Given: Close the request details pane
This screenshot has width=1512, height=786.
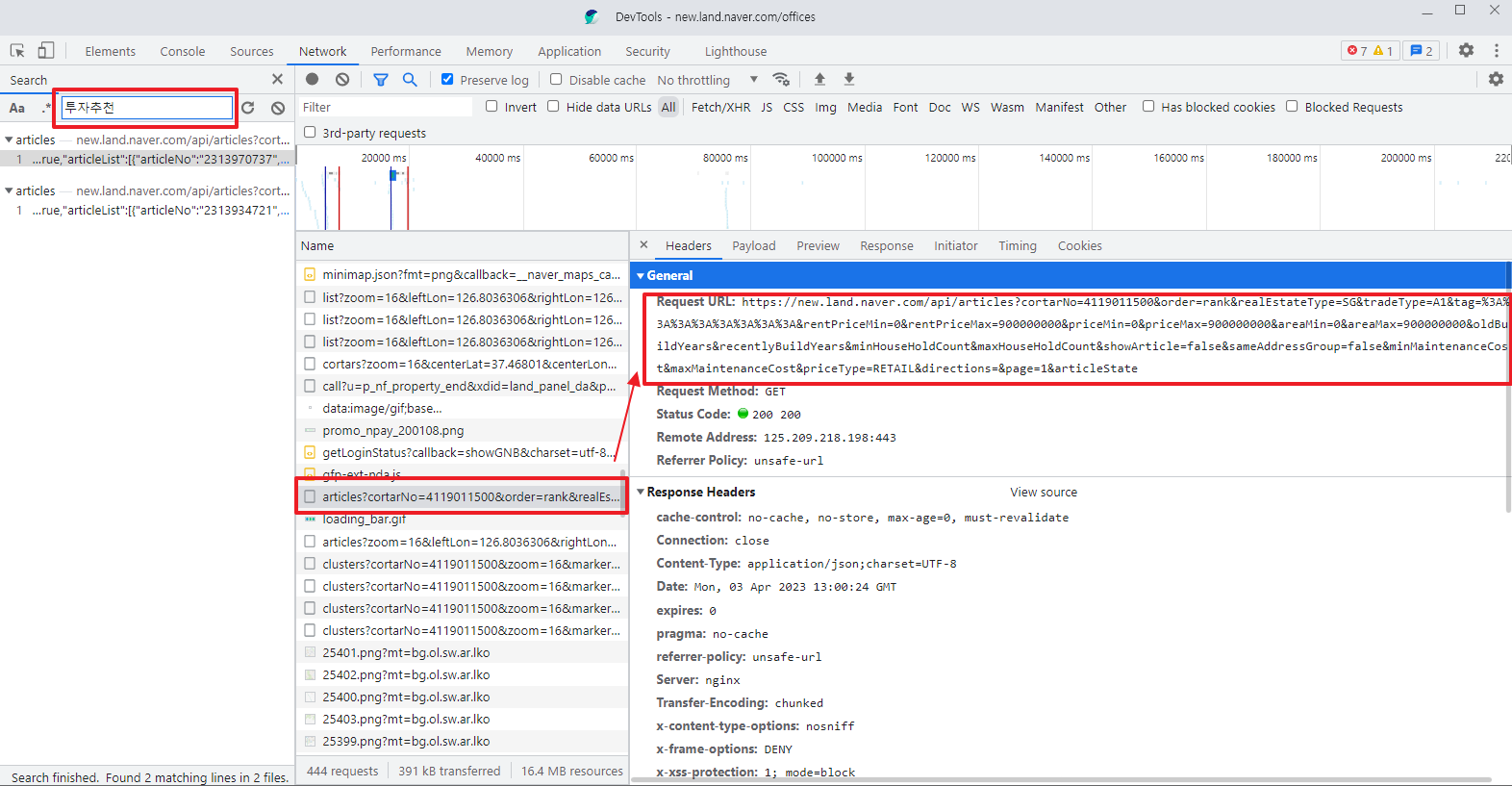Looking at the screenshot, I should pyautogui.click(x=644, y=245).
